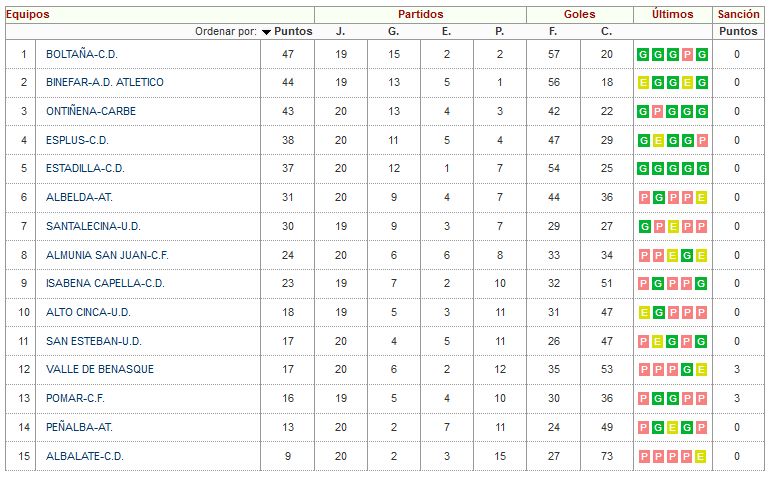Screen dimensions: 773x480
Task: Sort table by the Puntos column
Action: click(293, 31)
